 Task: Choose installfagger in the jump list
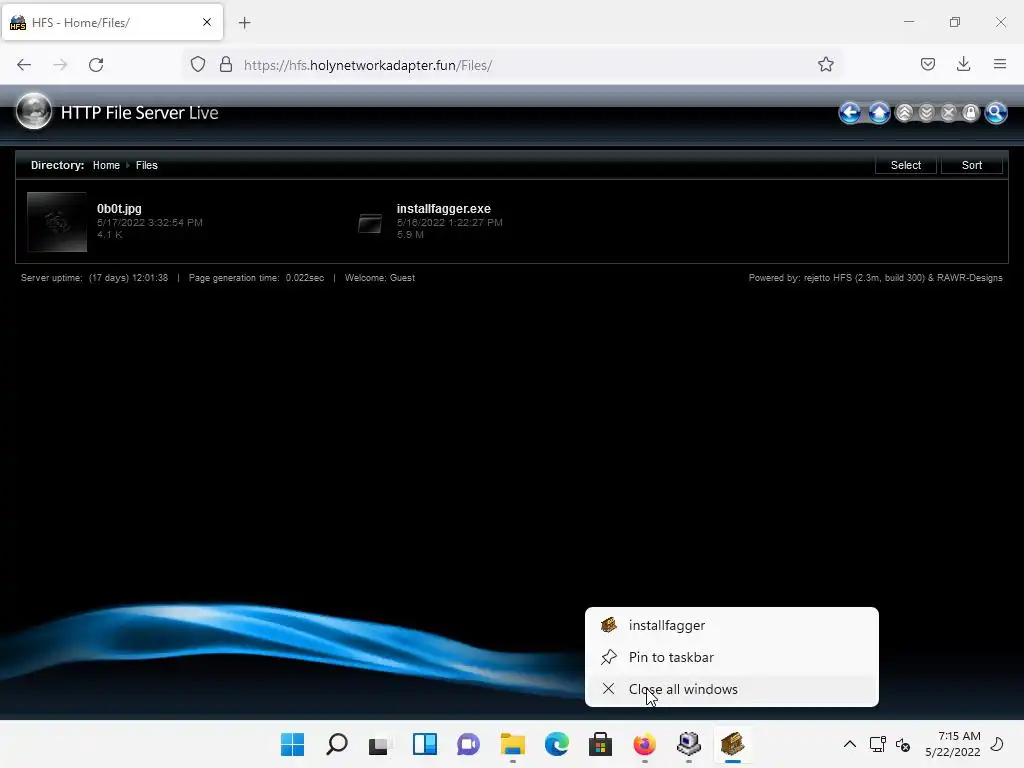coord(731,625)
